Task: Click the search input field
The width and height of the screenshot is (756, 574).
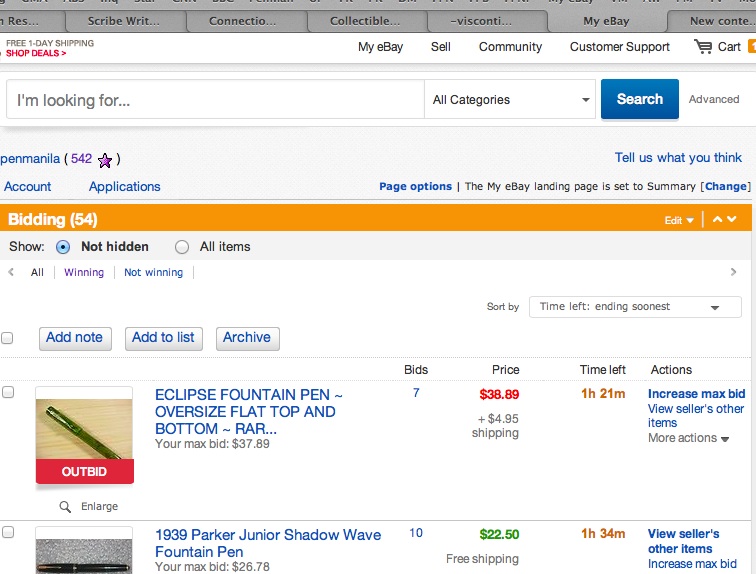Action: pyautogui.click(x=215, y=100)
